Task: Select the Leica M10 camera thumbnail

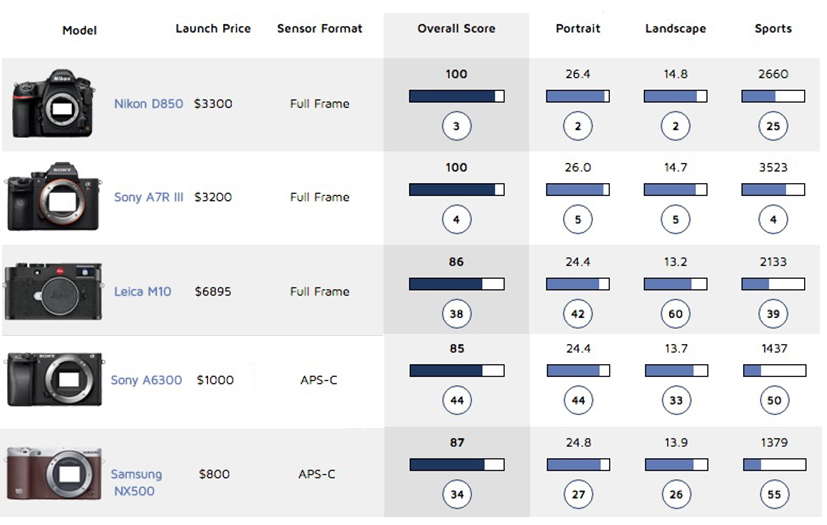Action: click(x=53, y=291)
